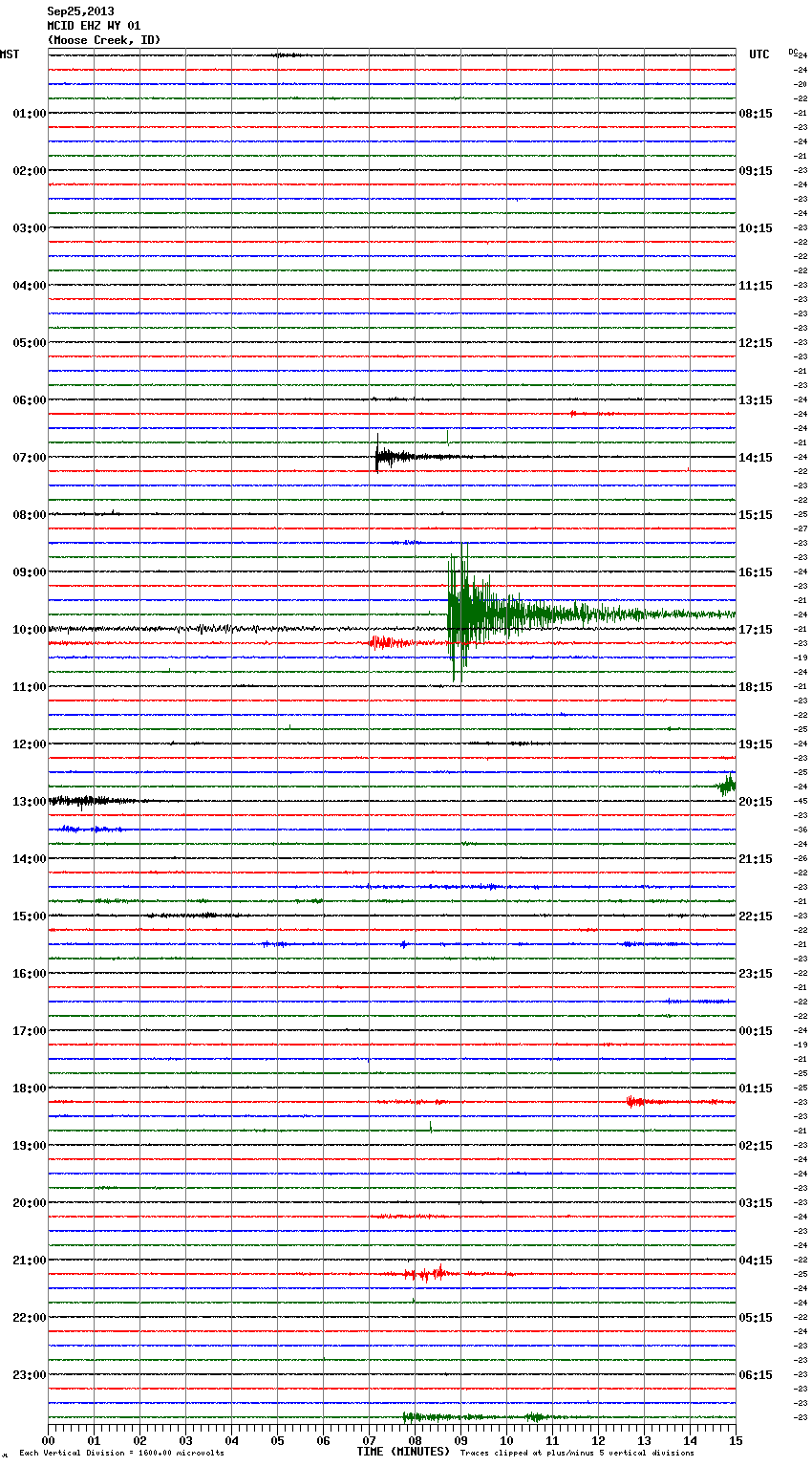Click the "18:15" UTC time label
This screenshot has height=1466, width=812.
[x=756, y=687]
